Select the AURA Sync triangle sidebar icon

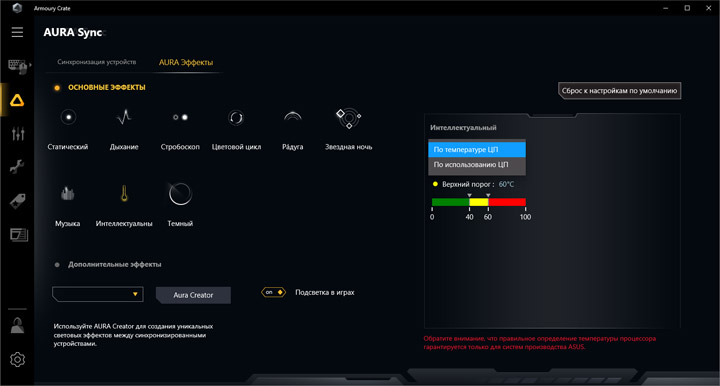(x=17, y=100)
